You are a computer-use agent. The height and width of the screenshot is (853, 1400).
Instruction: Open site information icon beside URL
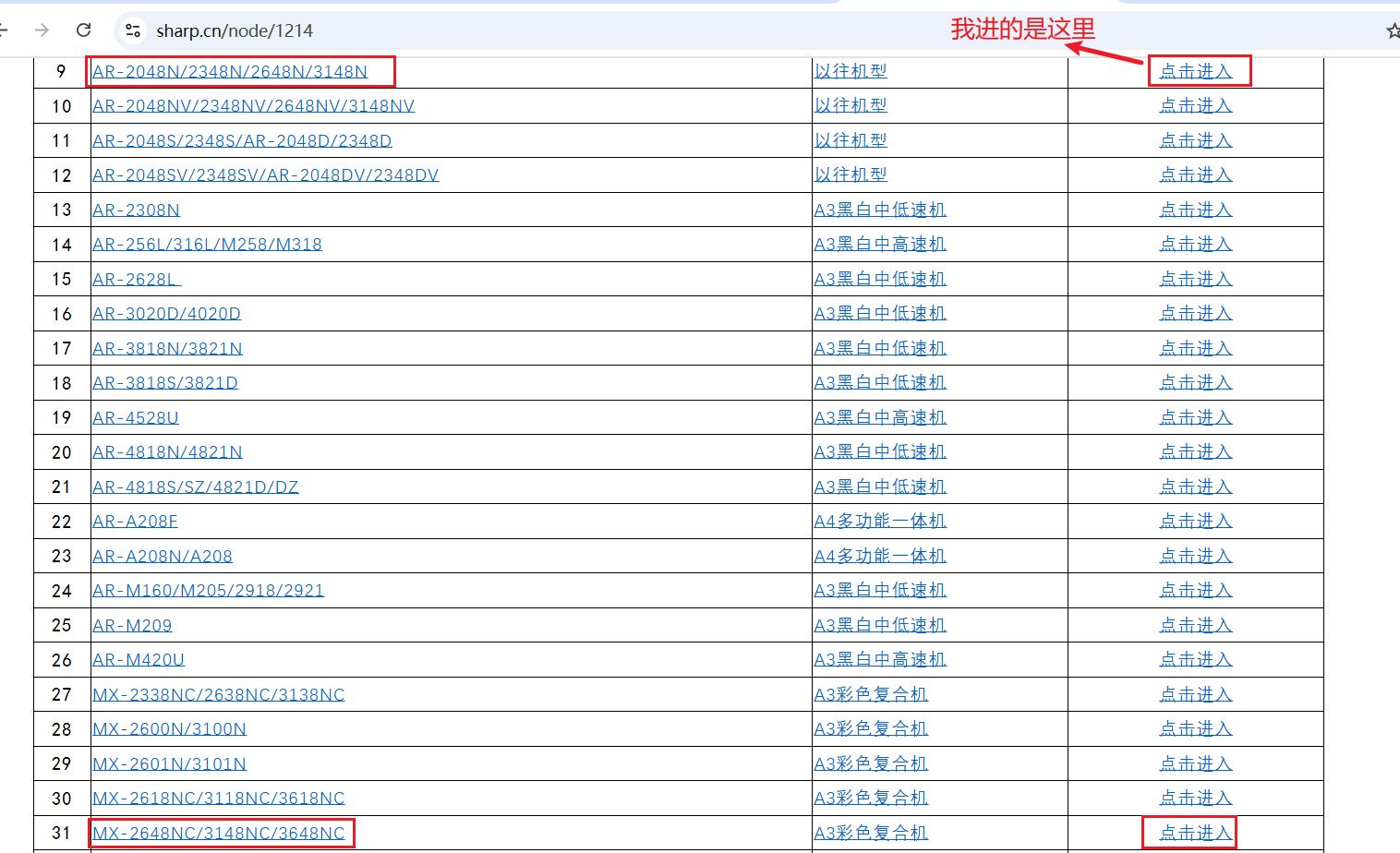(x=133, y=30)
